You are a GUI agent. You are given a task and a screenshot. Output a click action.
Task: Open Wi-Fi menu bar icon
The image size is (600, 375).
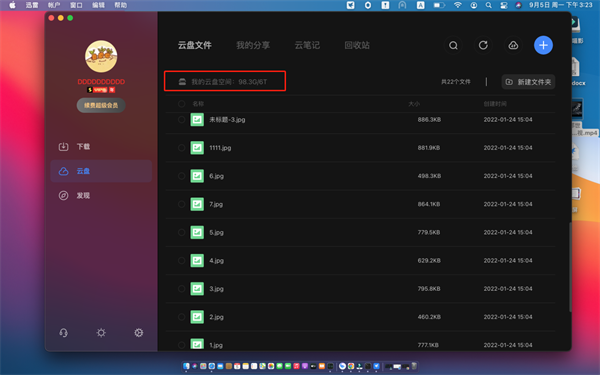(458, 5)
